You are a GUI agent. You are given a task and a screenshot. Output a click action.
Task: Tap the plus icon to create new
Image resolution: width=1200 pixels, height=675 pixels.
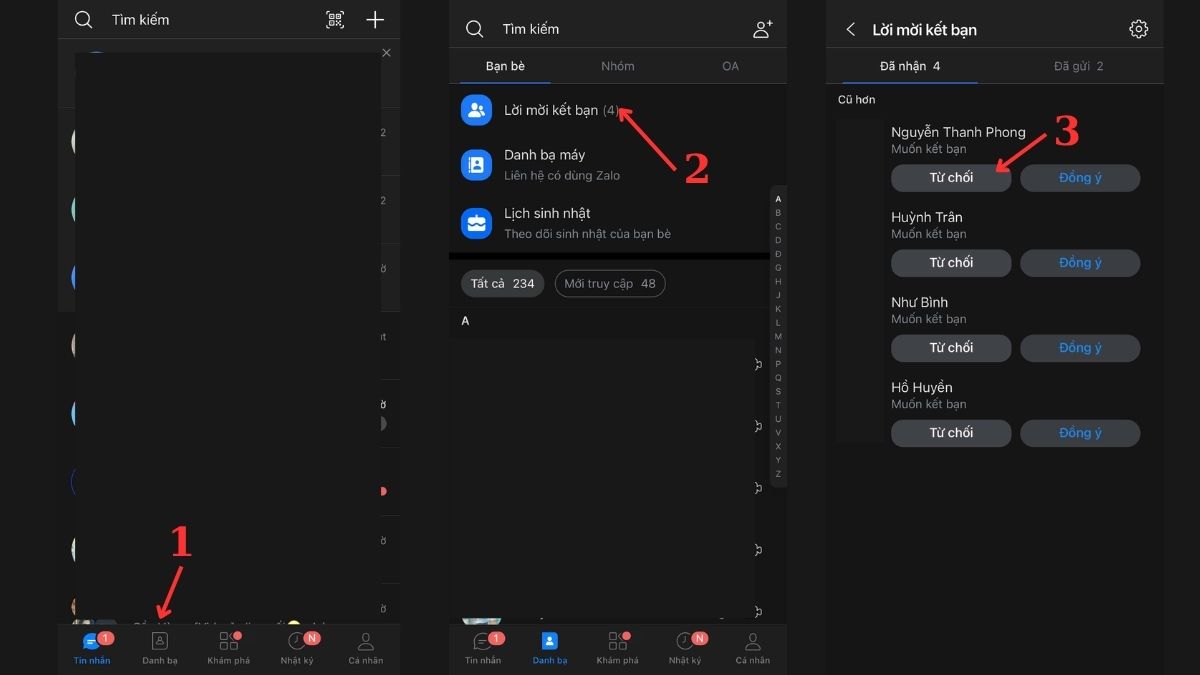point(375,20)
